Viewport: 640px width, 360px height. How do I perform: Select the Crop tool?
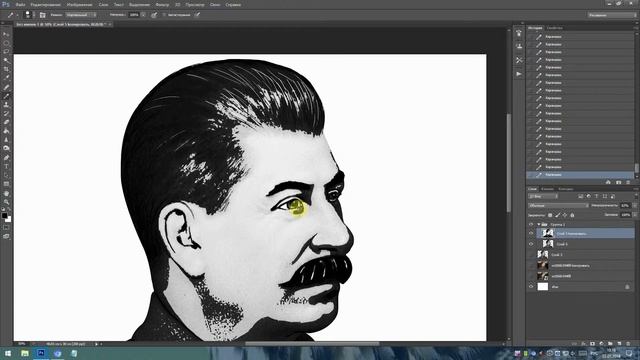[6, 69]
